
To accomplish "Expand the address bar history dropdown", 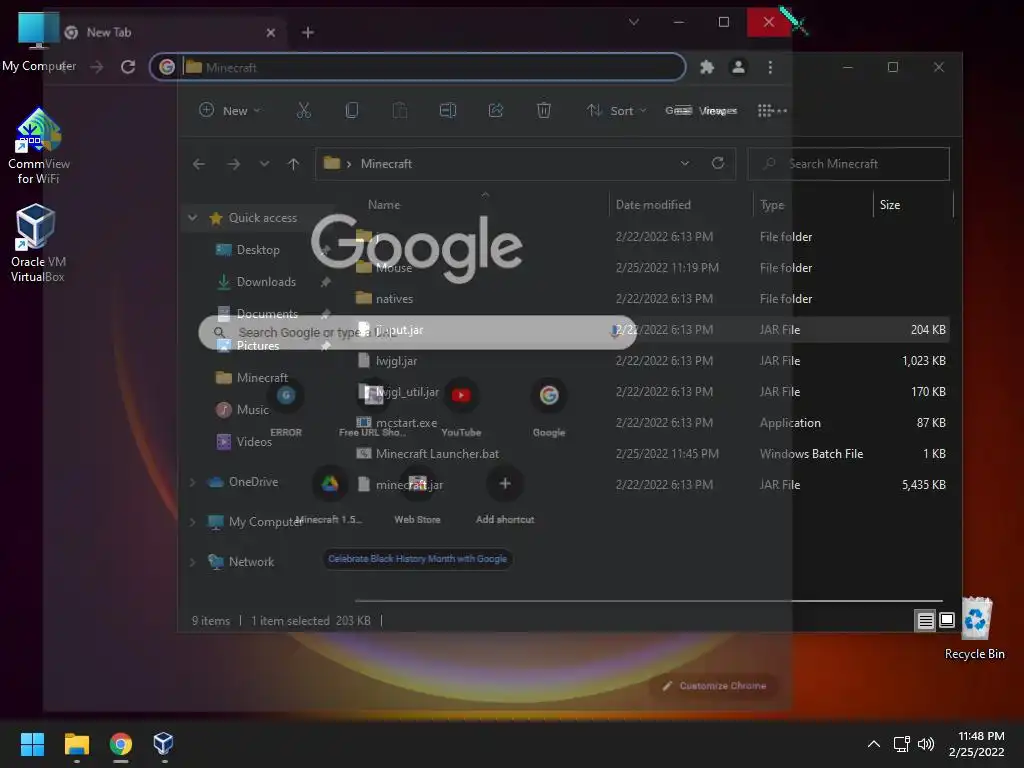I will click(x=684, y=163).
